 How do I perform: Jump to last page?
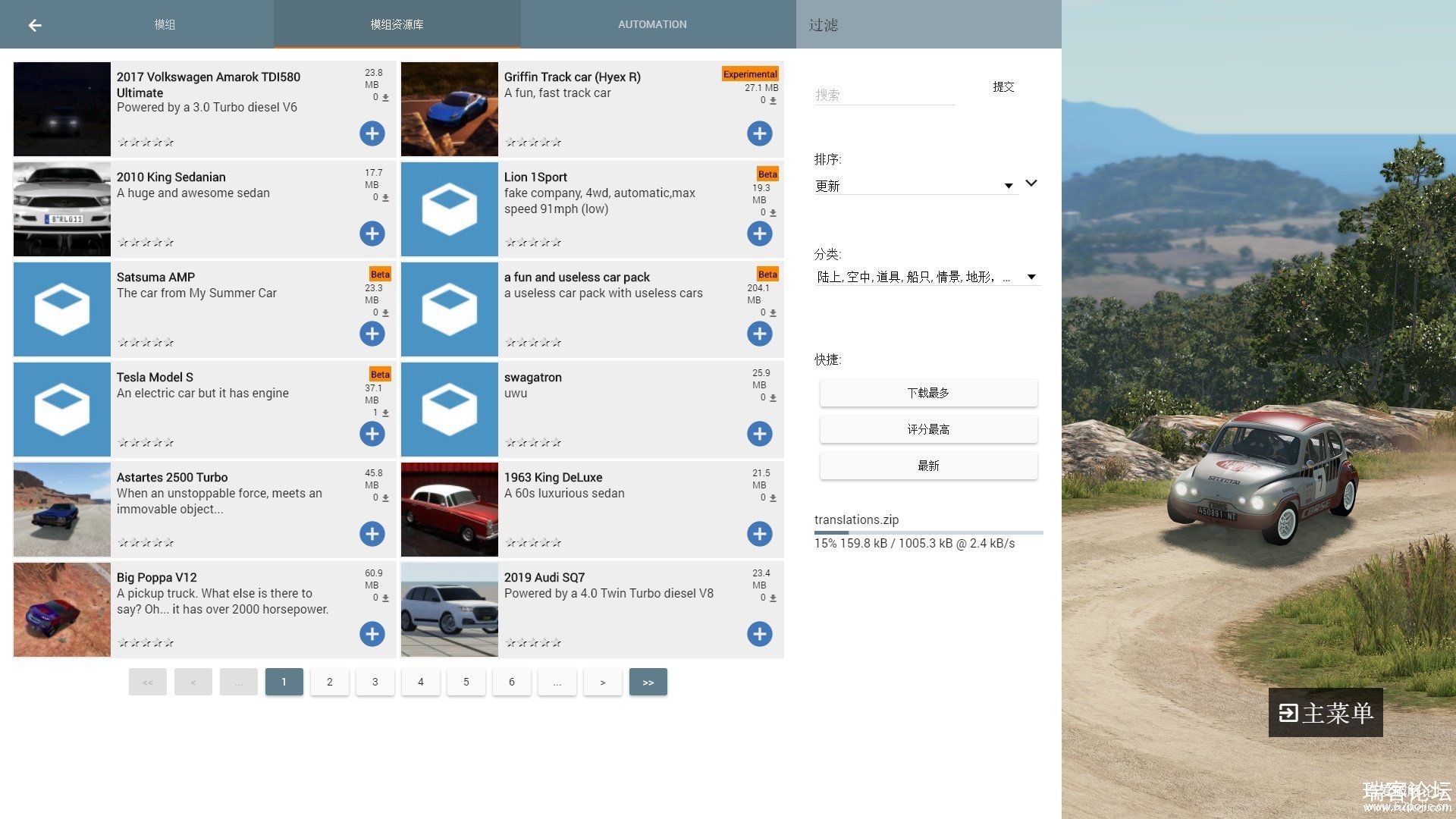[648, 682]
